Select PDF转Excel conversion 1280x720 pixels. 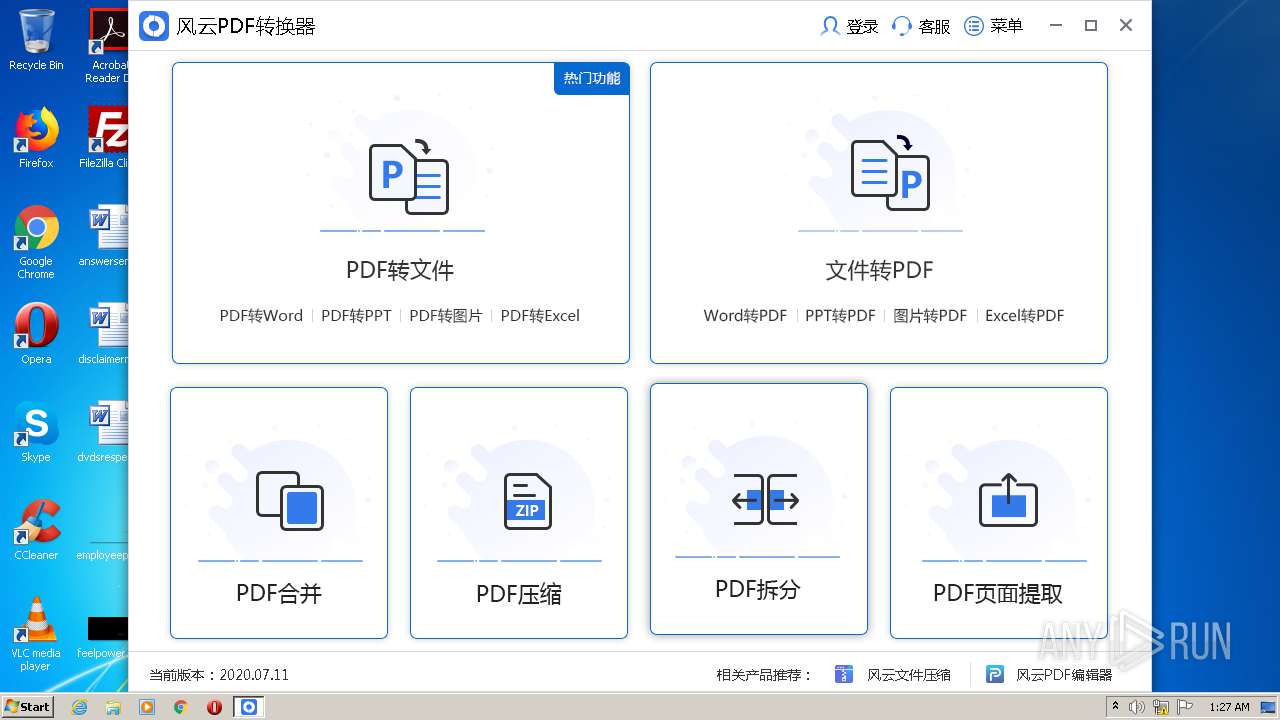point(540,315)
